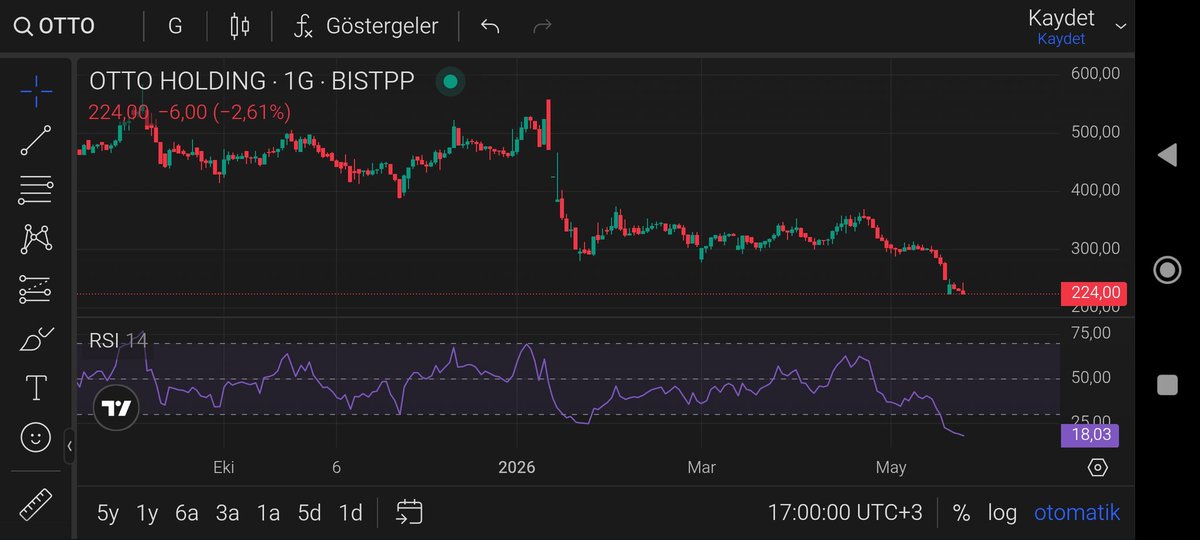Search symbol OTTO field
1200x540 pixels.
[55, 26]
